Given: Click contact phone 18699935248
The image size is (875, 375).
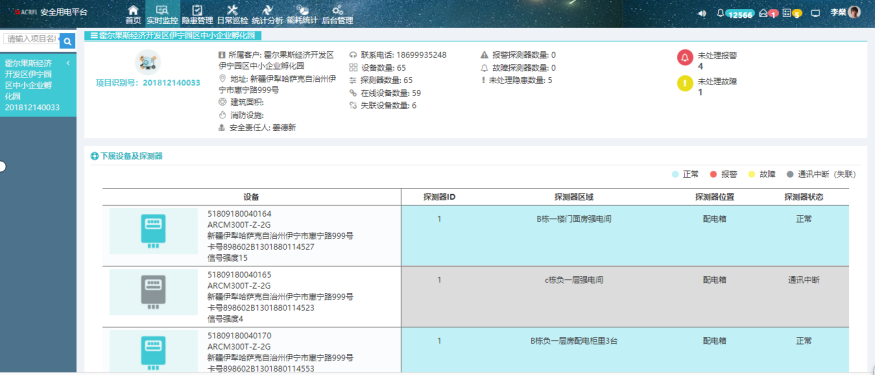Looking at the screenshot, I should click(x=421, y=55).
